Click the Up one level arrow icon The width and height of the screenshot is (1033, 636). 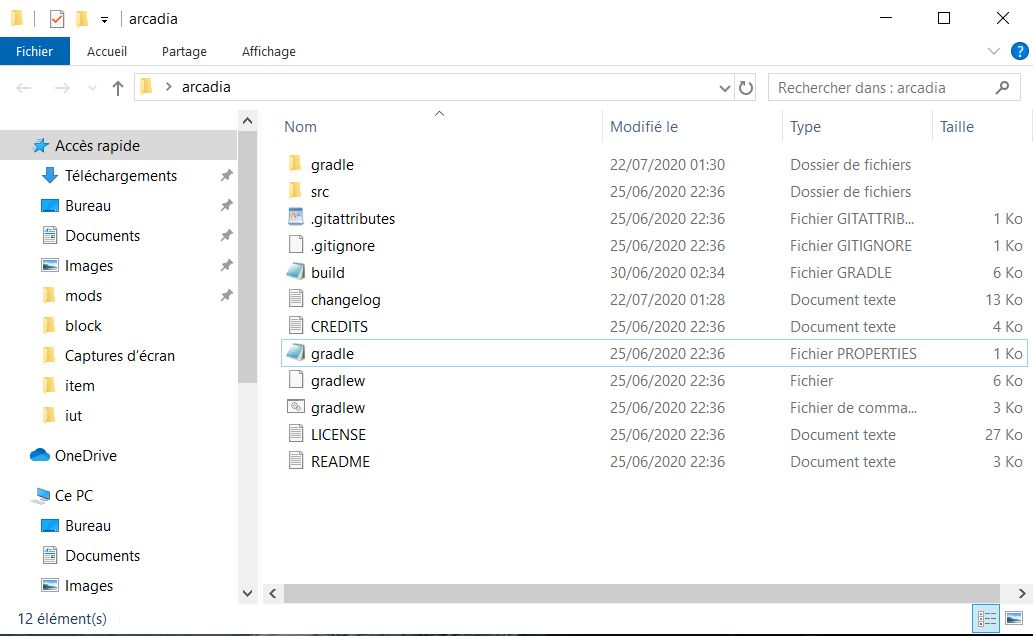pos(118,88)
